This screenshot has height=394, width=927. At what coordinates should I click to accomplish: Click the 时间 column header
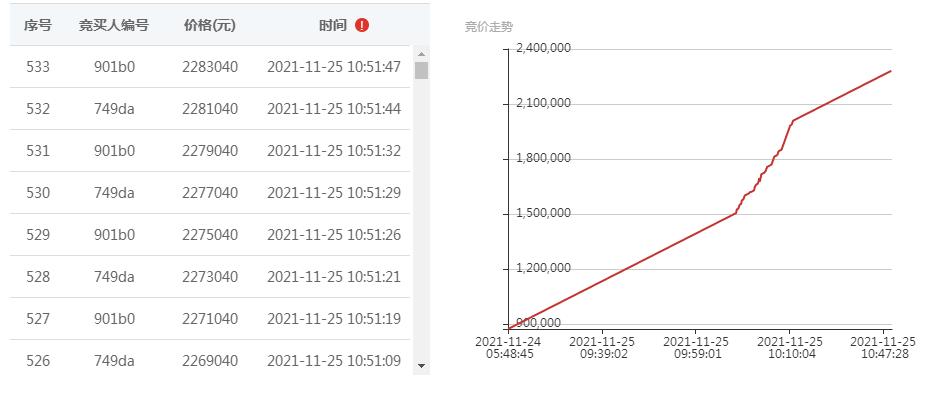[x=333, y=25]
